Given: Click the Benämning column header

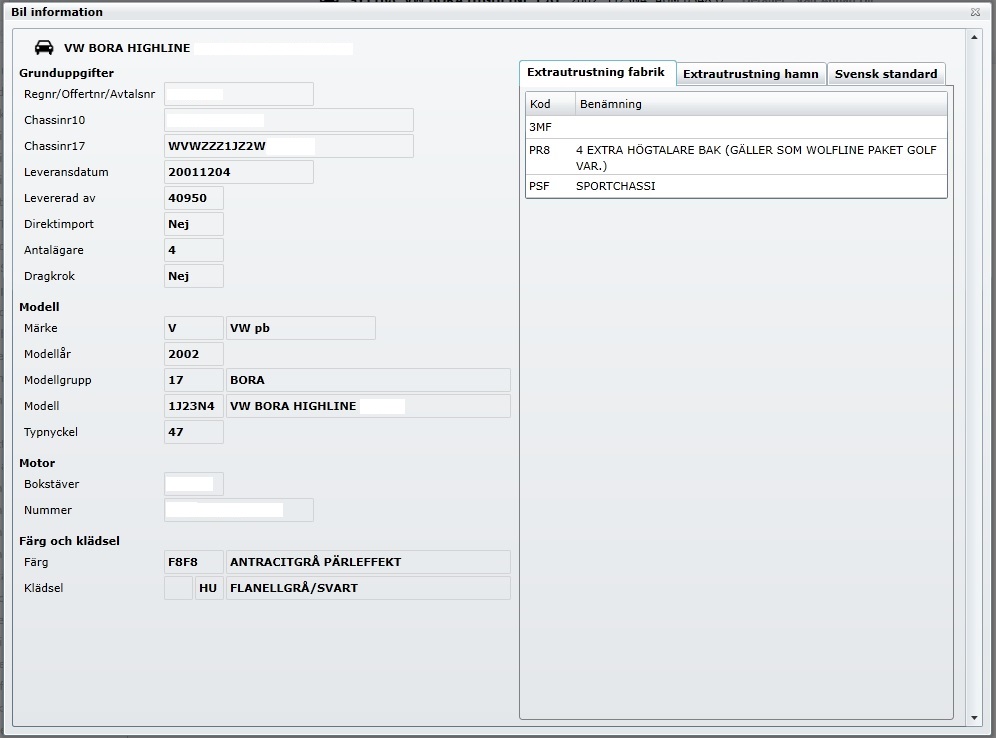Looking at the screenshot, I should click(760, 104).
